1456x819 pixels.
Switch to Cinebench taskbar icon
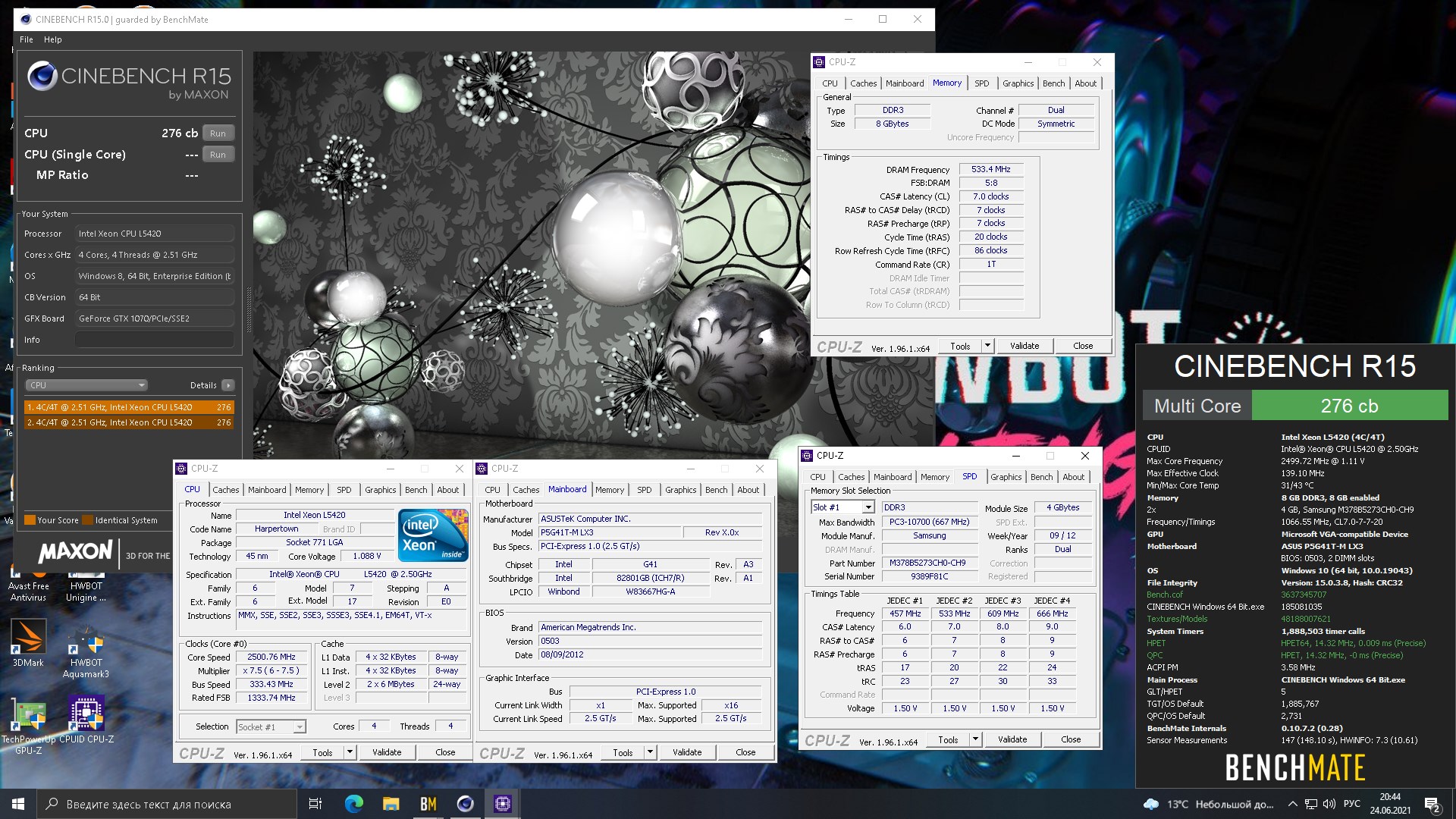[x=465, y=804]
